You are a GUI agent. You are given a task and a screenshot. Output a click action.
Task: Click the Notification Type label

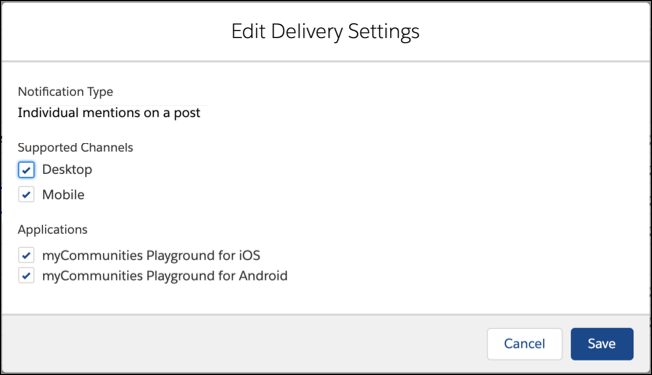[x=65, y=91]
